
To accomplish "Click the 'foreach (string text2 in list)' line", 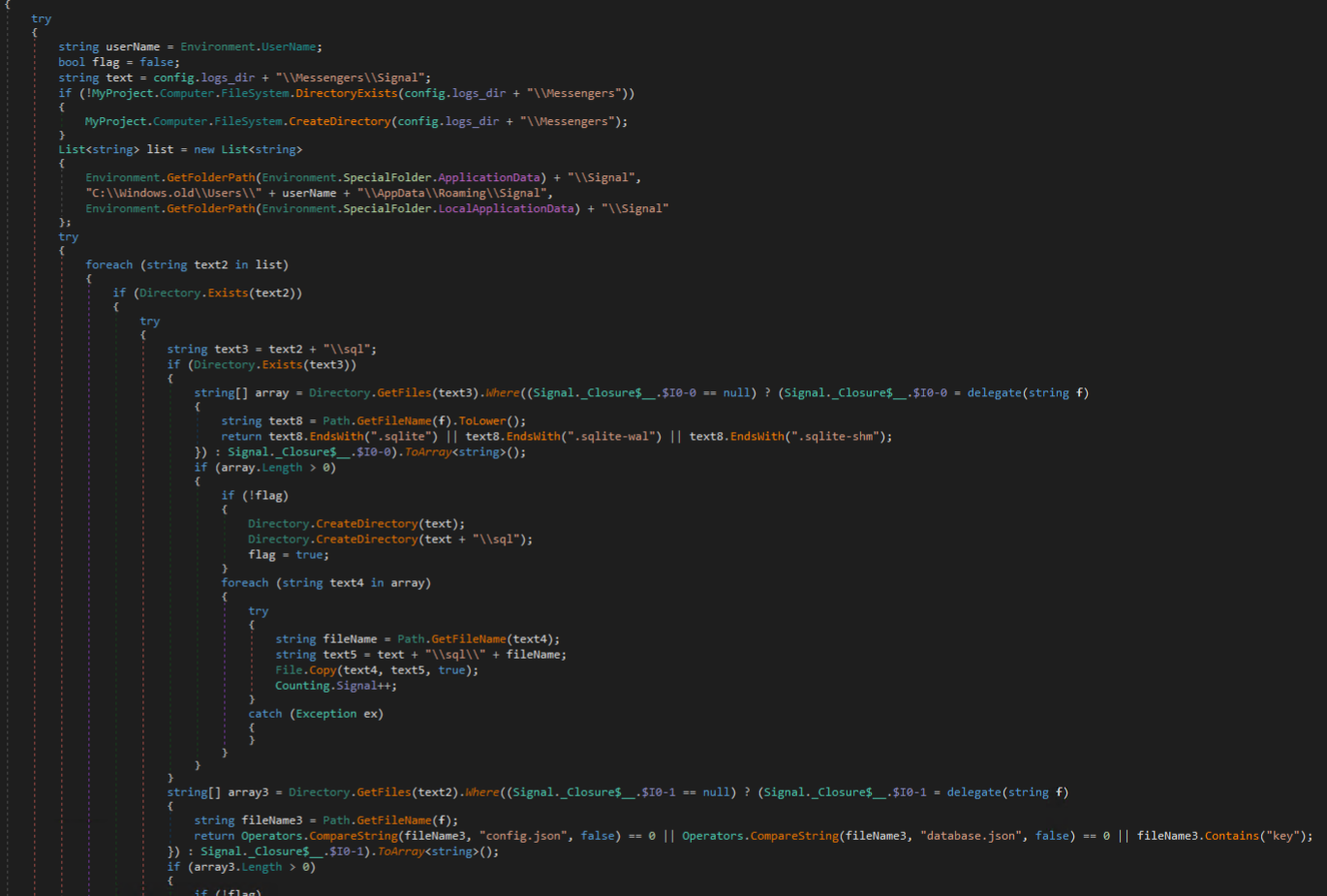I will coord(187,264).
